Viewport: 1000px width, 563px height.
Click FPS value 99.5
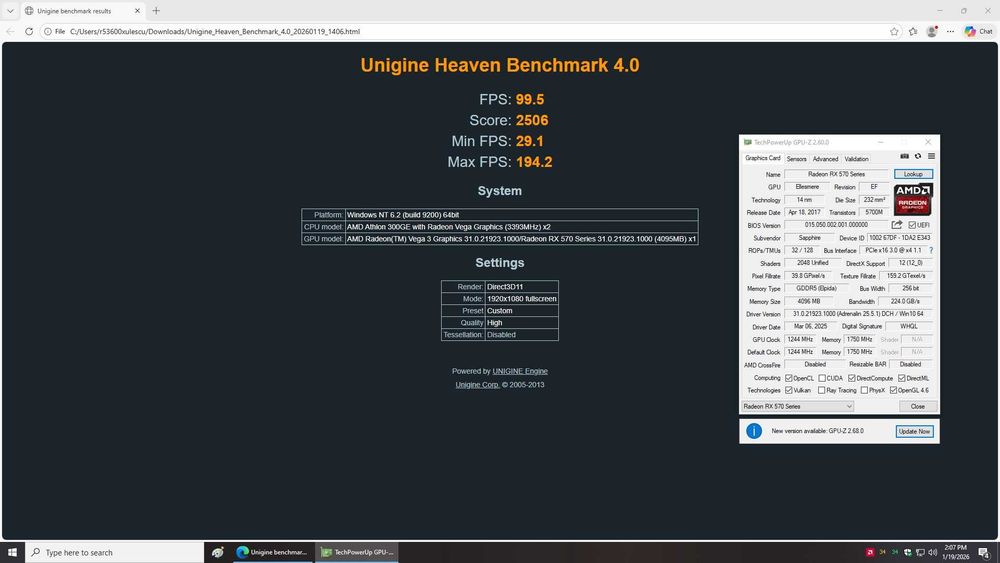(x=530, y=99)
